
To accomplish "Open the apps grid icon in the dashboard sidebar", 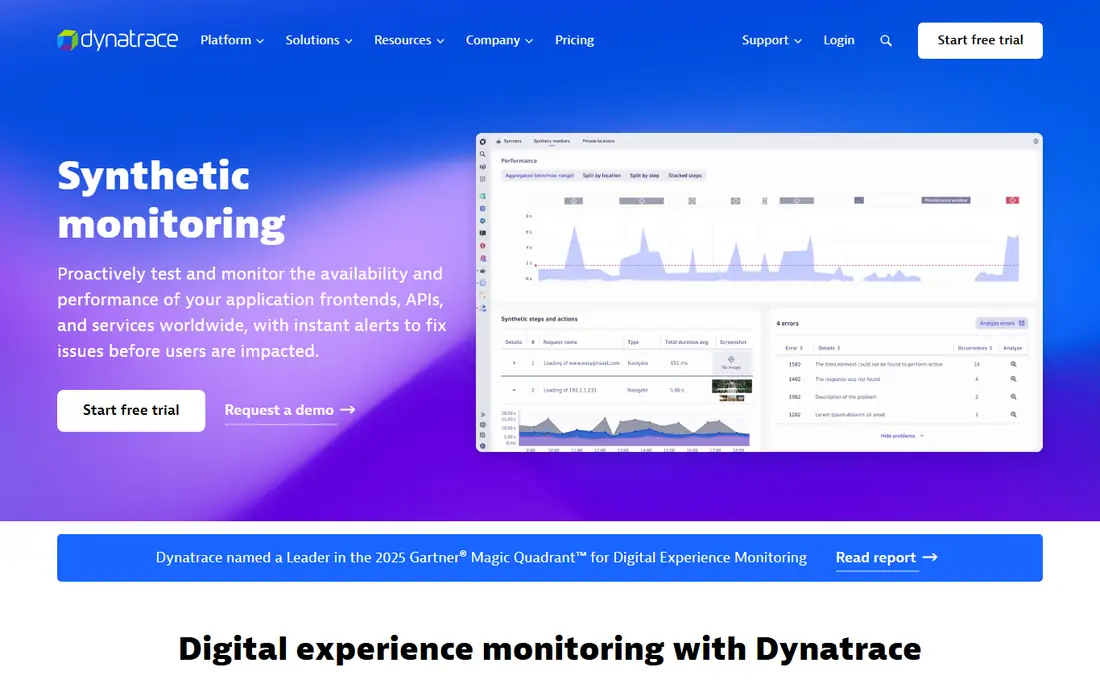I will (483, 180).
